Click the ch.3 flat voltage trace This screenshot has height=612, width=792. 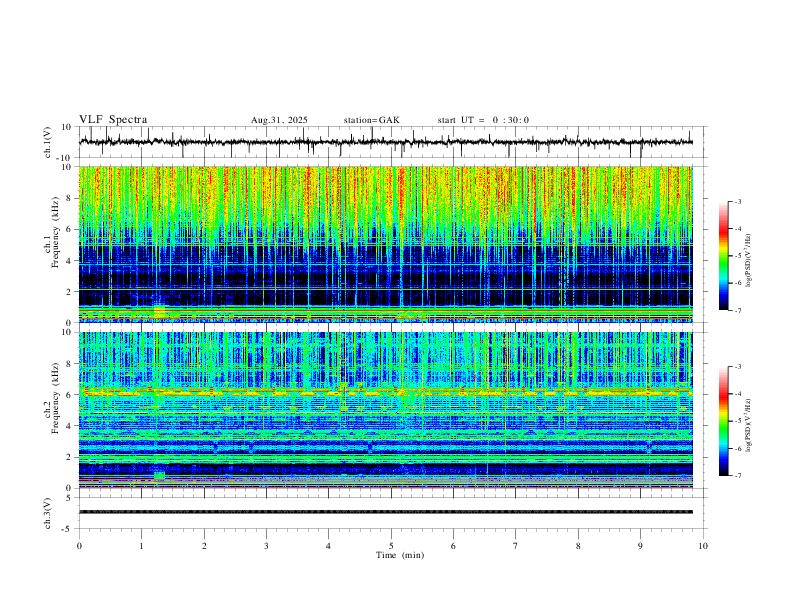386,512
